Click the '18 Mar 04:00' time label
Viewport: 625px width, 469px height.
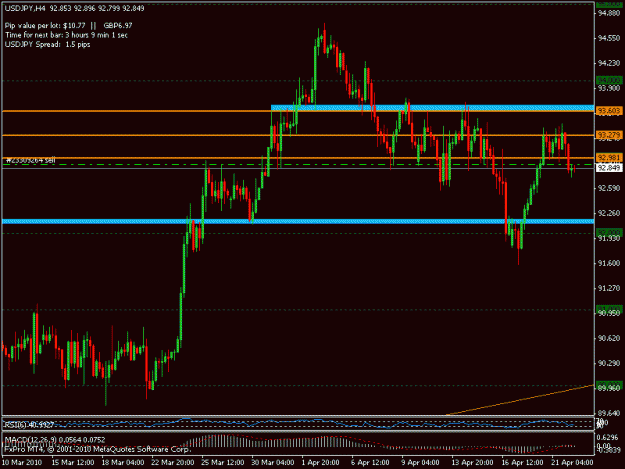point(122,463)
